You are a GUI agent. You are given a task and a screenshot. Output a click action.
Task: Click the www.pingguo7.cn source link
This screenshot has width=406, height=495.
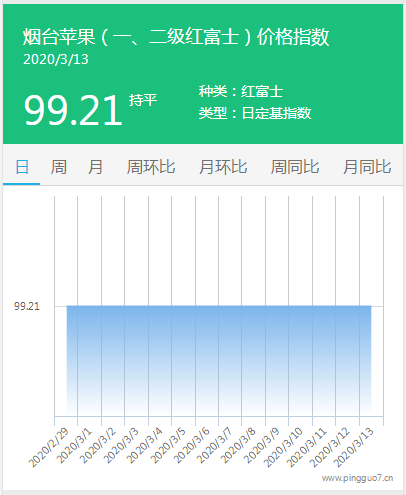tap(357, 478)
